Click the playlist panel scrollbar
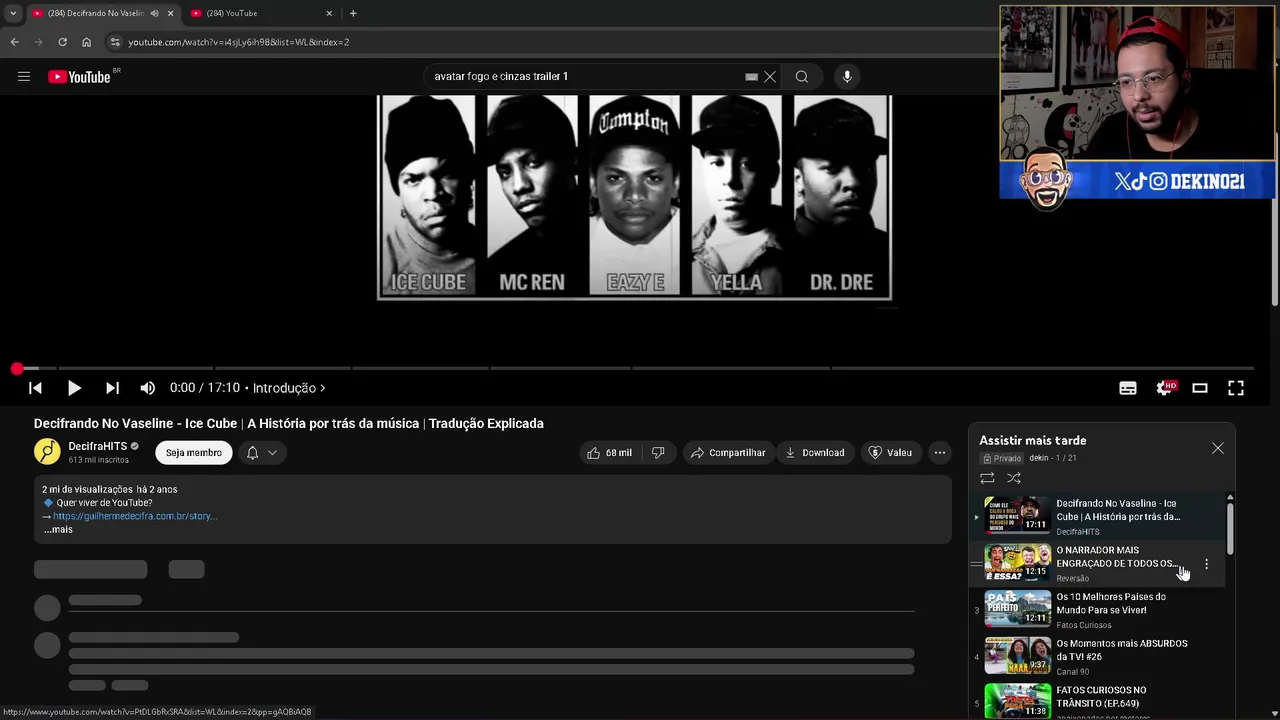Viewport: 1280px width, 720px height. click(x=1230, y=527)
